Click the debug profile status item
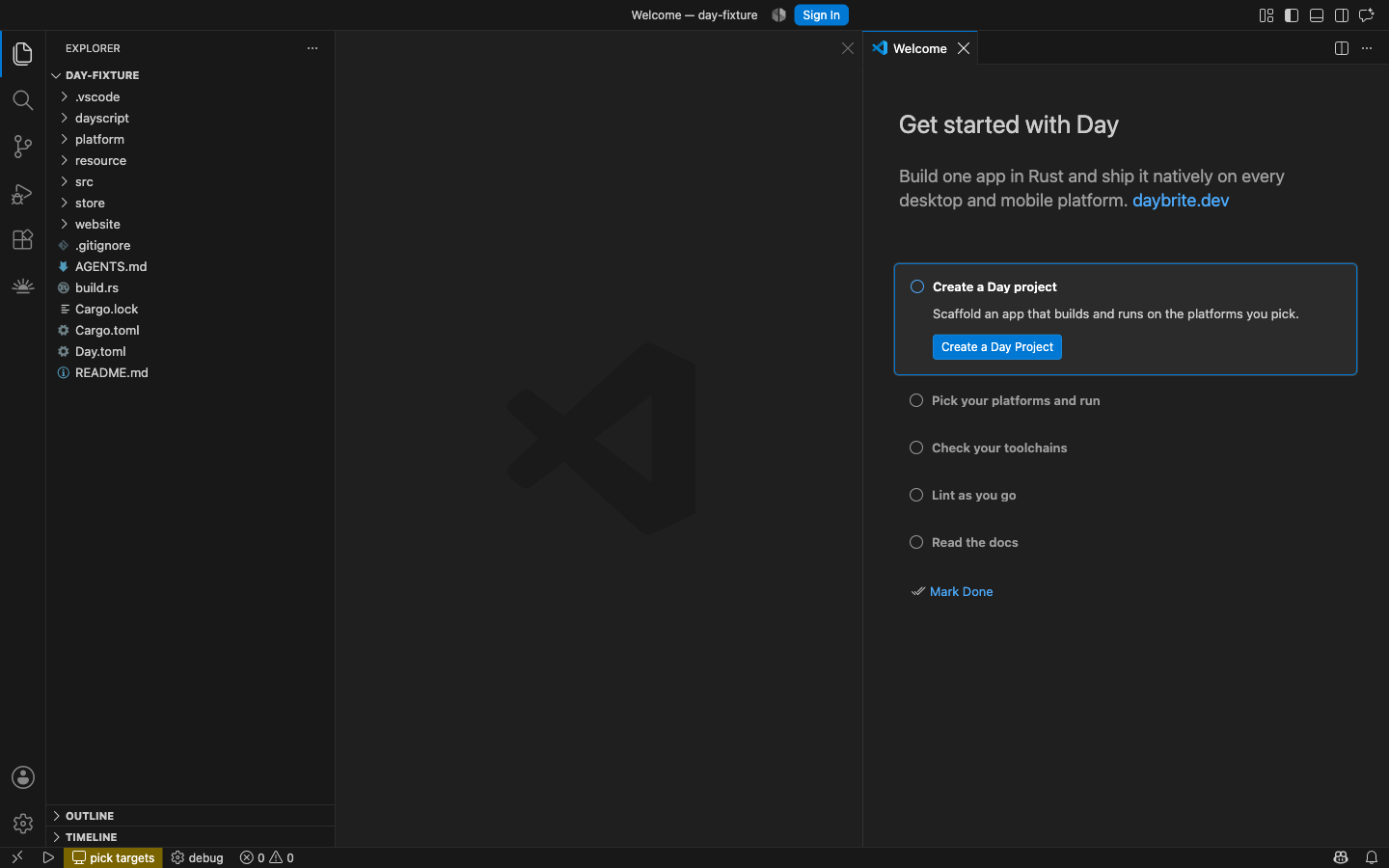This screenshot has width=1389, height=868. point(197,857)
